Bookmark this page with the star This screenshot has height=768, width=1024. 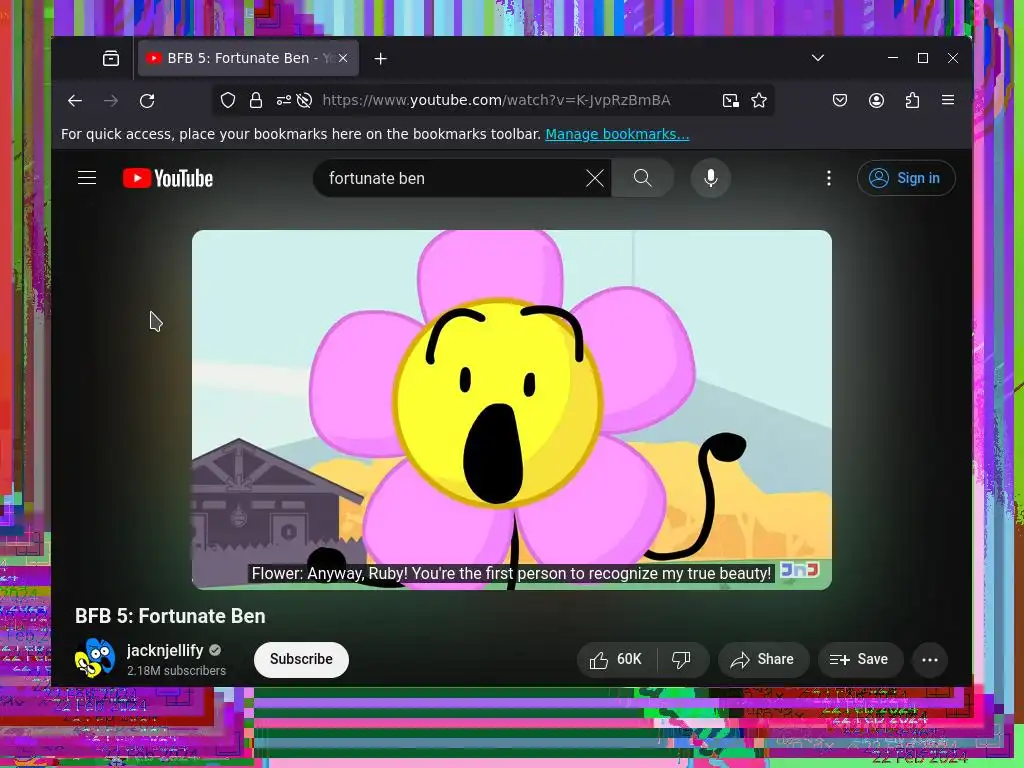[759, 100]
